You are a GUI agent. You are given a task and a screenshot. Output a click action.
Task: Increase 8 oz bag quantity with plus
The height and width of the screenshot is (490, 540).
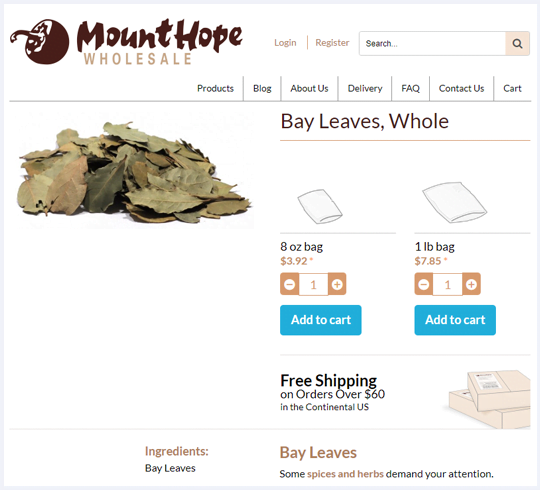coord(337,284)
